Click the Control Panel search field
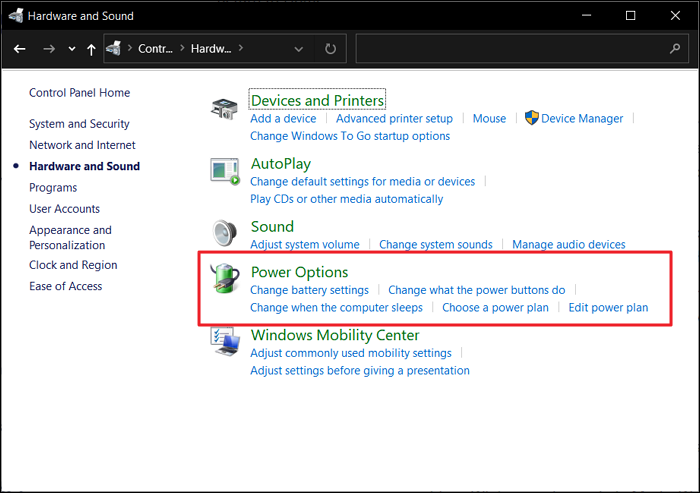Screen dimensions: 700x493 pyautogui.click(x=520, y=48)
